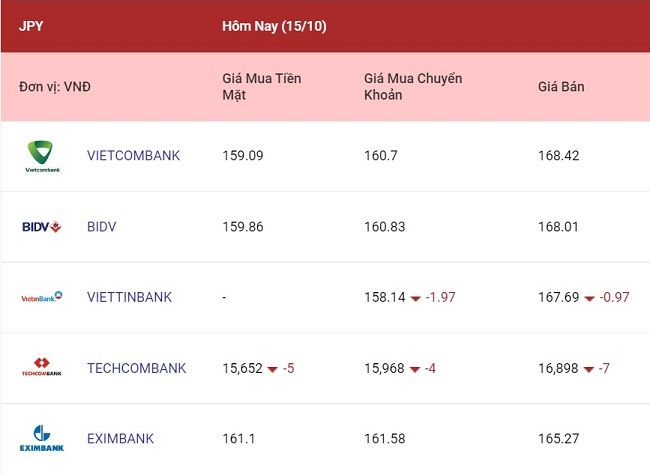This screenshot has height=474, width=650.
Task: Click the down arrow beside Techcombank 15,968
Action: click(415, 369)
